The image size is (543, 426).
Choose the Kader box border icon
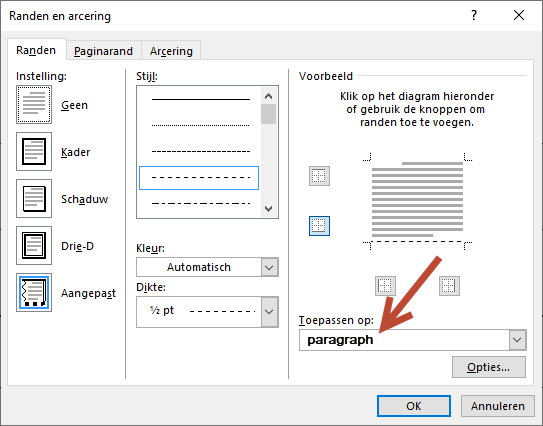pos(34,152)
